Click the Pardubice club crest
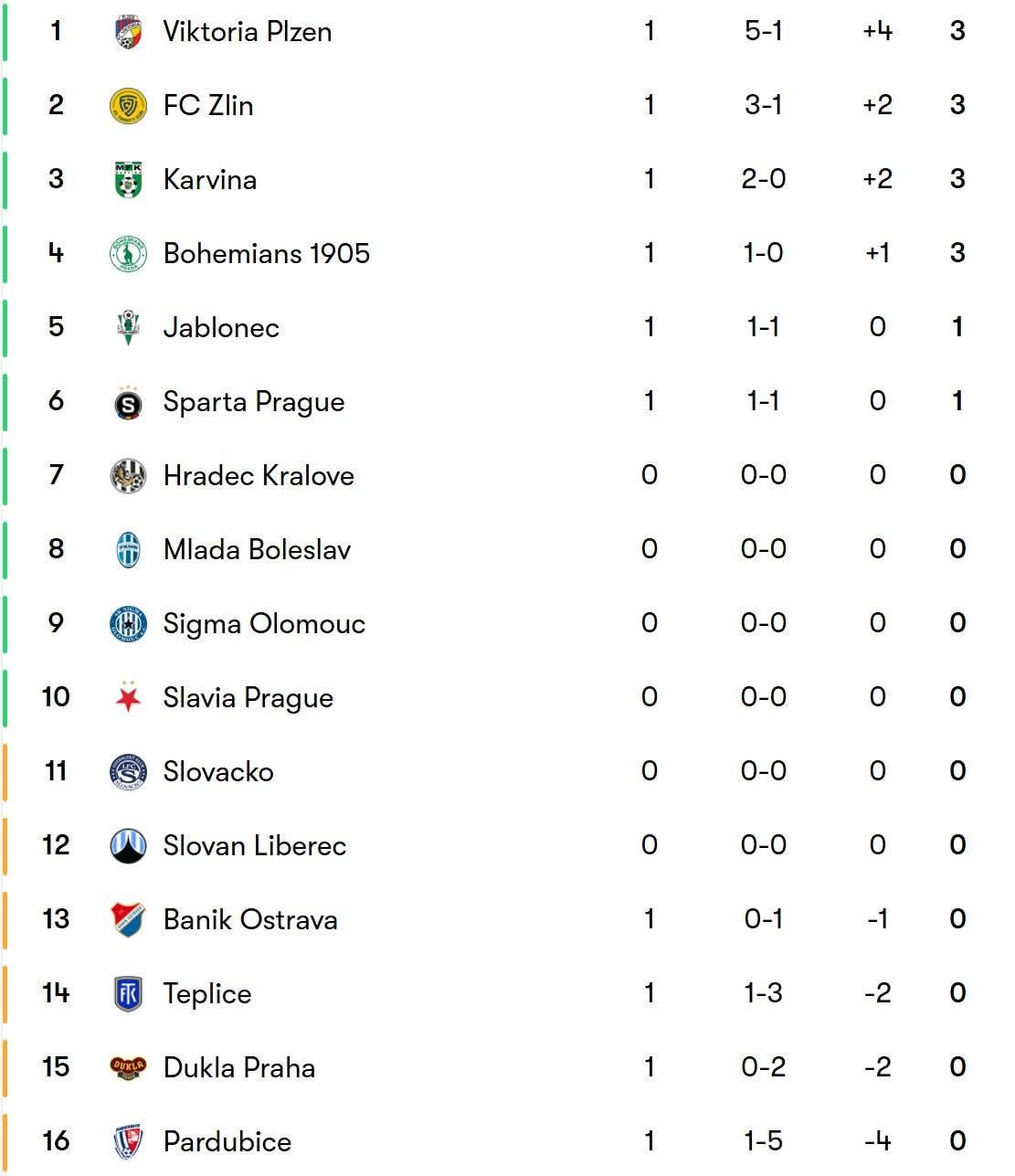The height and width of the screenshot is (1176, 1015). [x=128, y=1142]
